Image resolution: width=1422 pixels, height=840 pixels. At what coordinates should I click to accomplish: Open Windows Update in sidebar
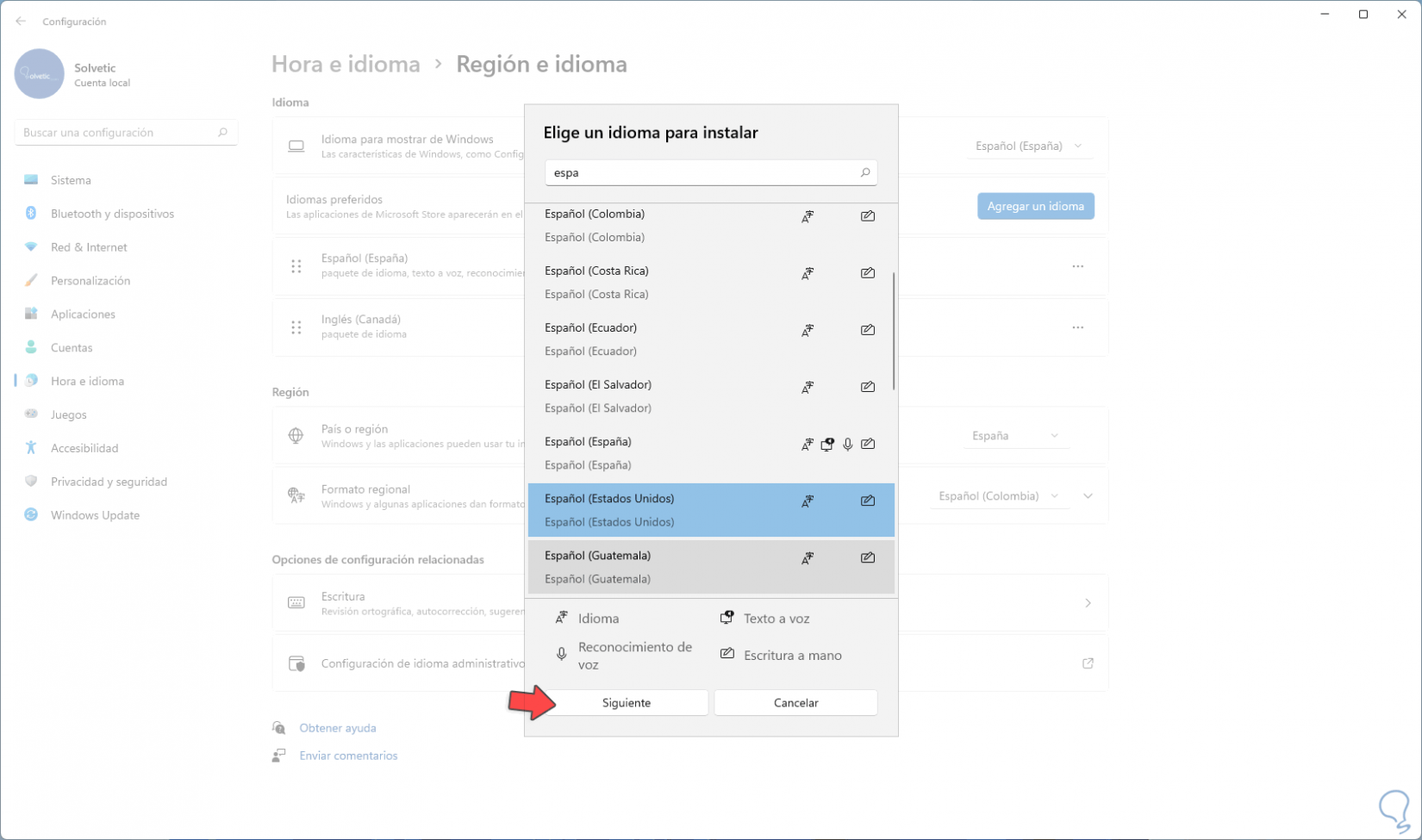95,515
